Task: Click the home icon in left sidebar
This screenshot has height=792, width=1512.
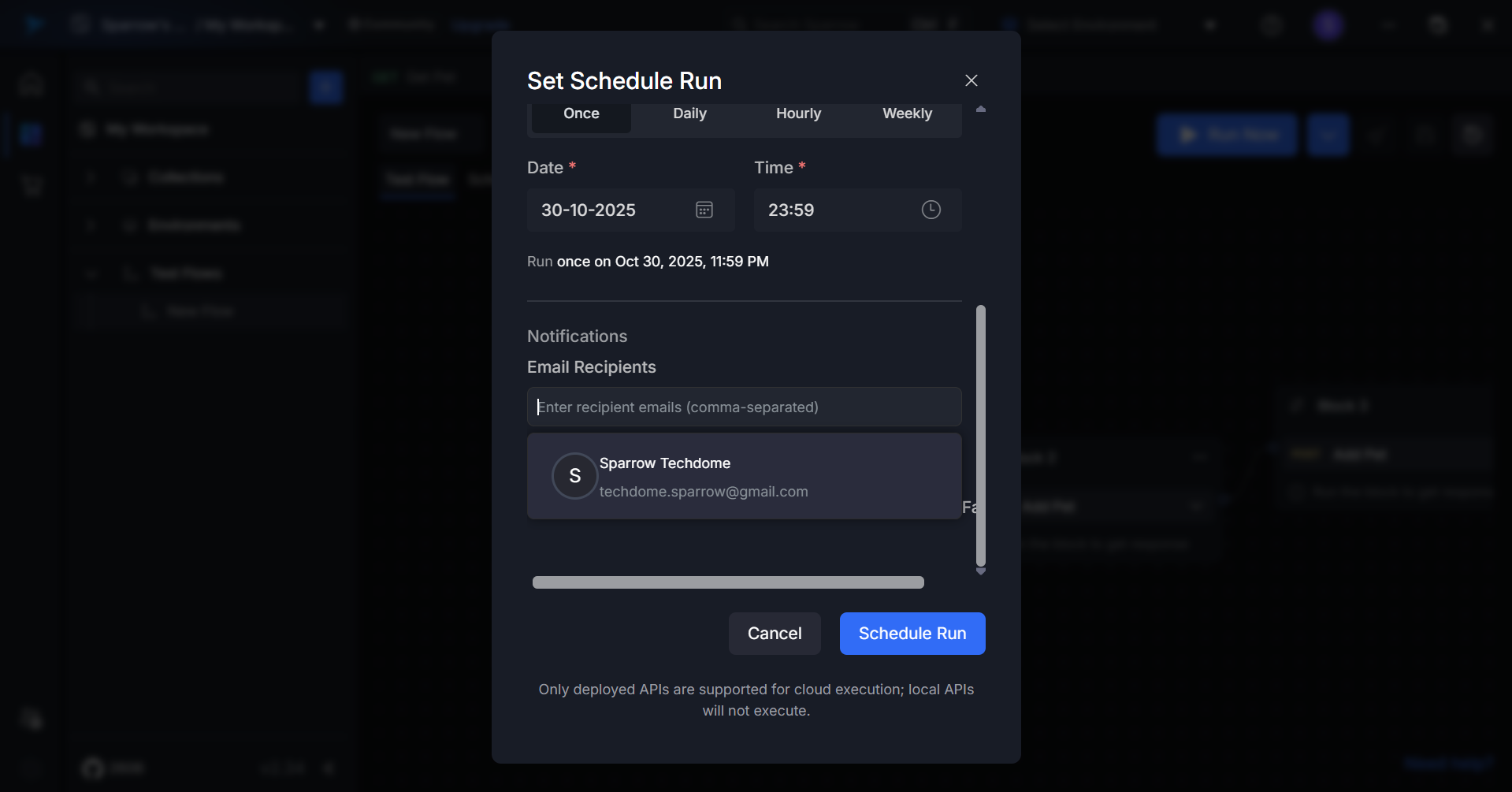Action: coord(32,84)
